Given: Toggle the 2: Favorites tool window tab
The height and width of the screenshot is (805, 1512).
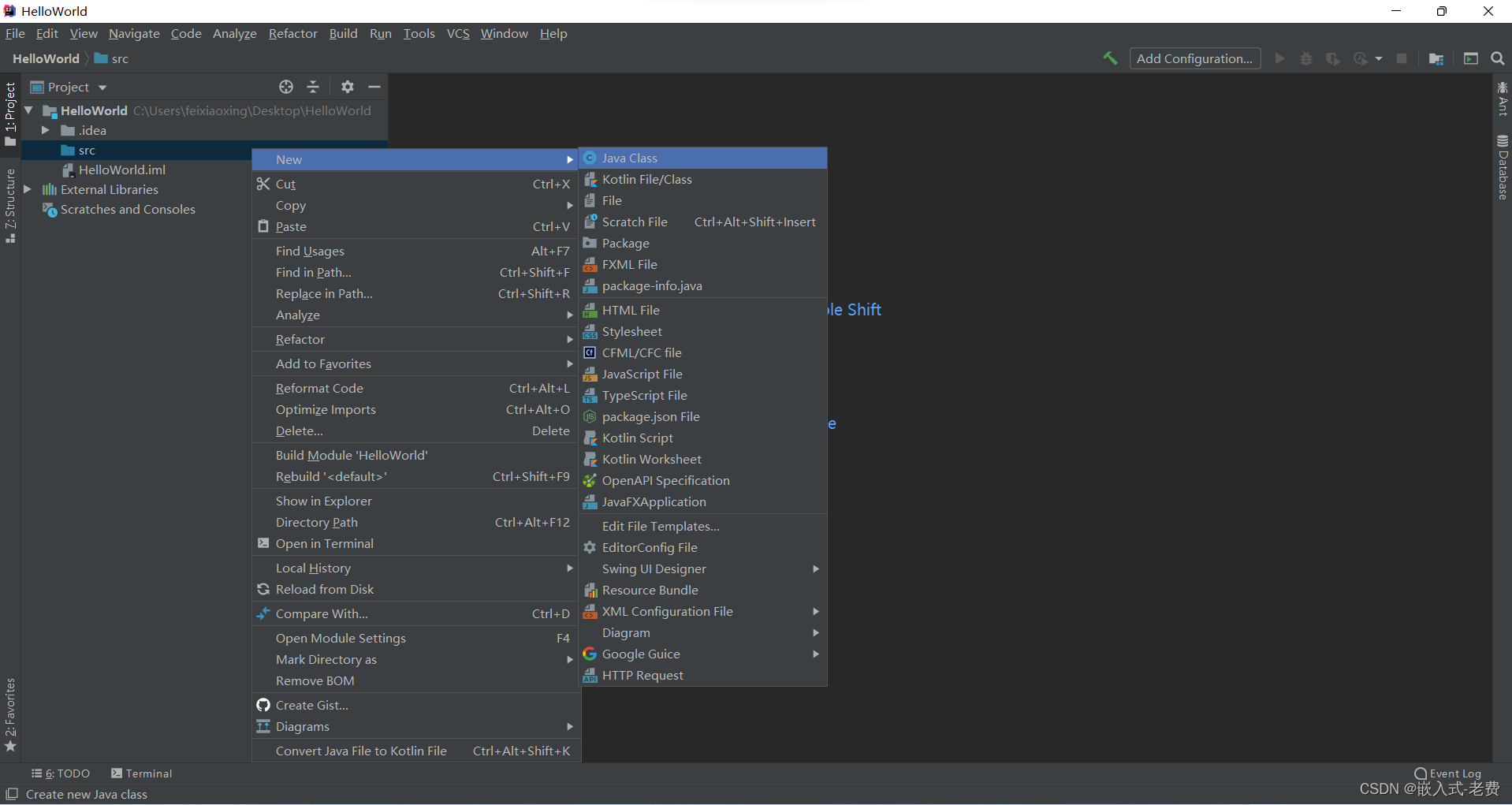Looking at the screenshot, I should [10, 715].
